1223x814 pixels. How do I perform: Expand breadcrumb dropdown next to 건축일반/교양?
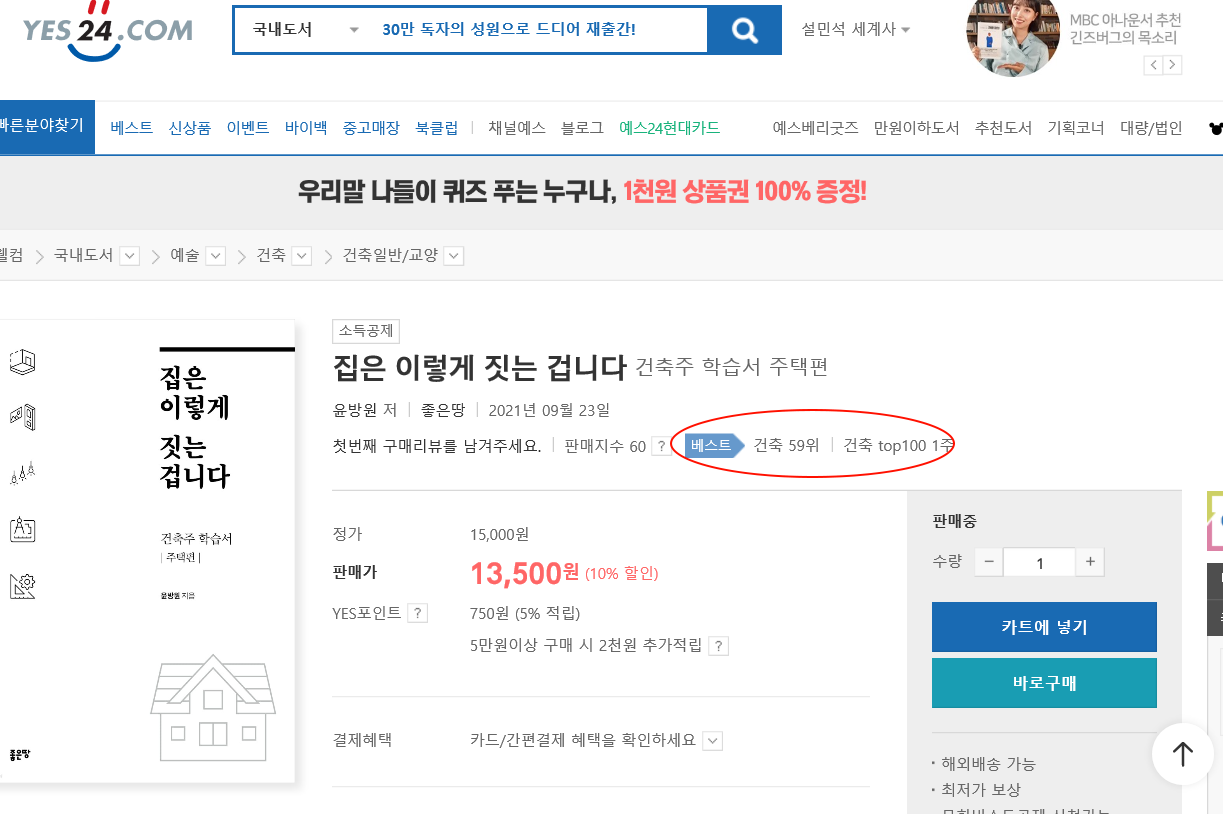453,256
